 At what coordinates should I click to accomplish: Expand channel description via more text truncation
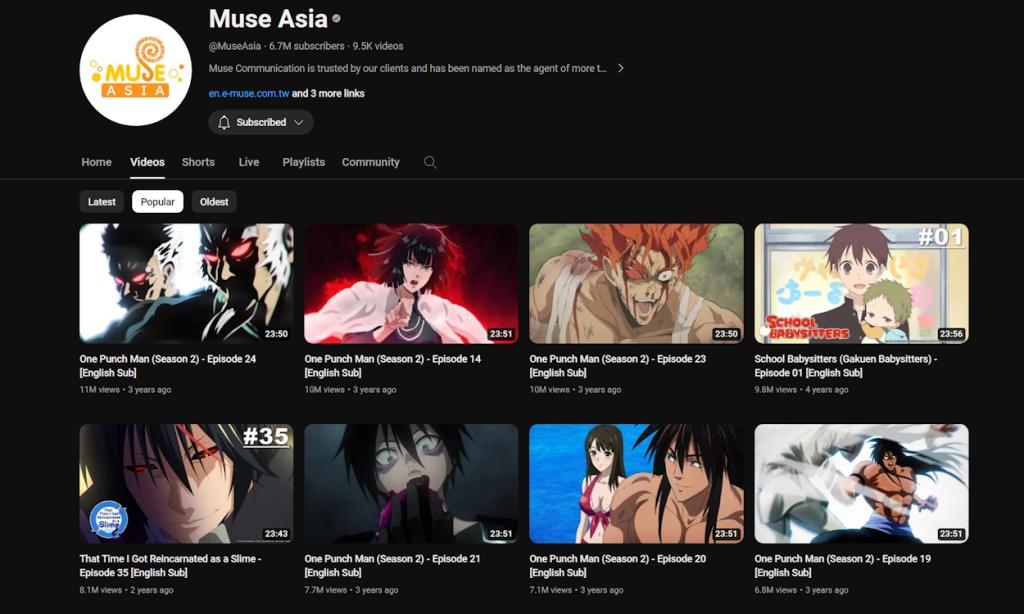[600, 69]
